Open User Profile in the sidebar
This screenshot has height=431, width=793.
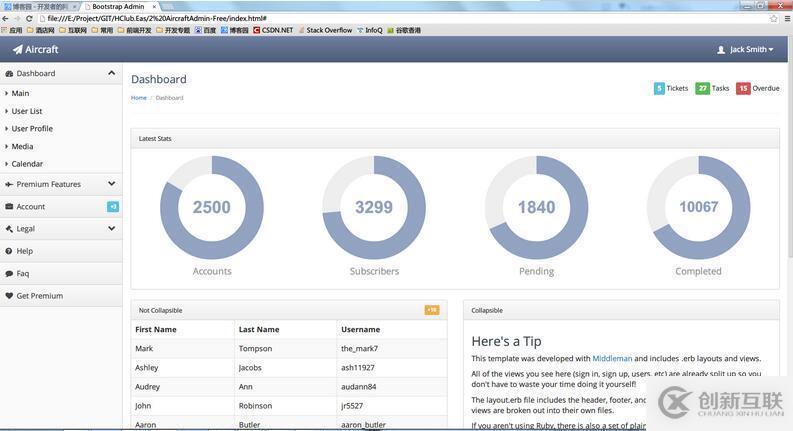pyautogui.click(x=32, y=128)
